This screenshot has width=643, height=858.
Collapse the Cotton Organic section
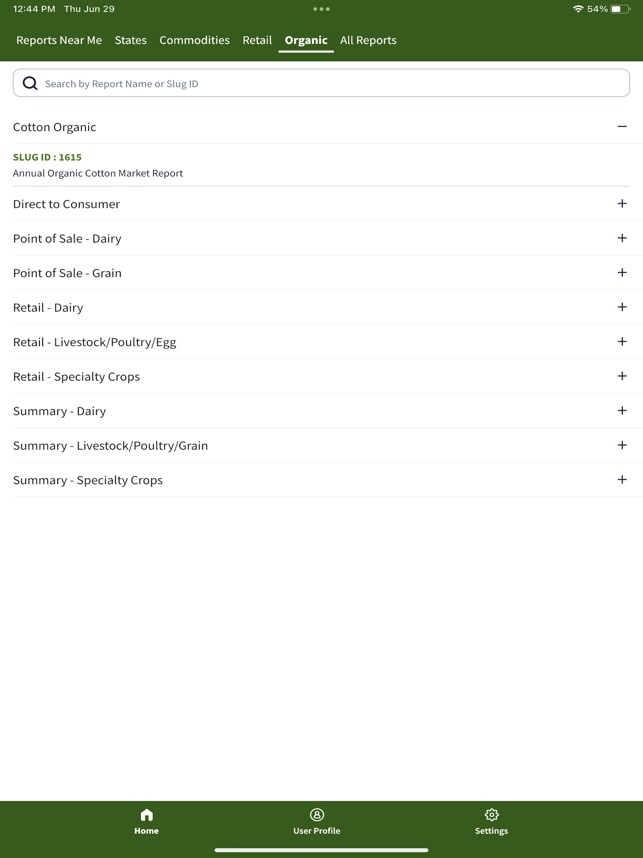[622, 127]
